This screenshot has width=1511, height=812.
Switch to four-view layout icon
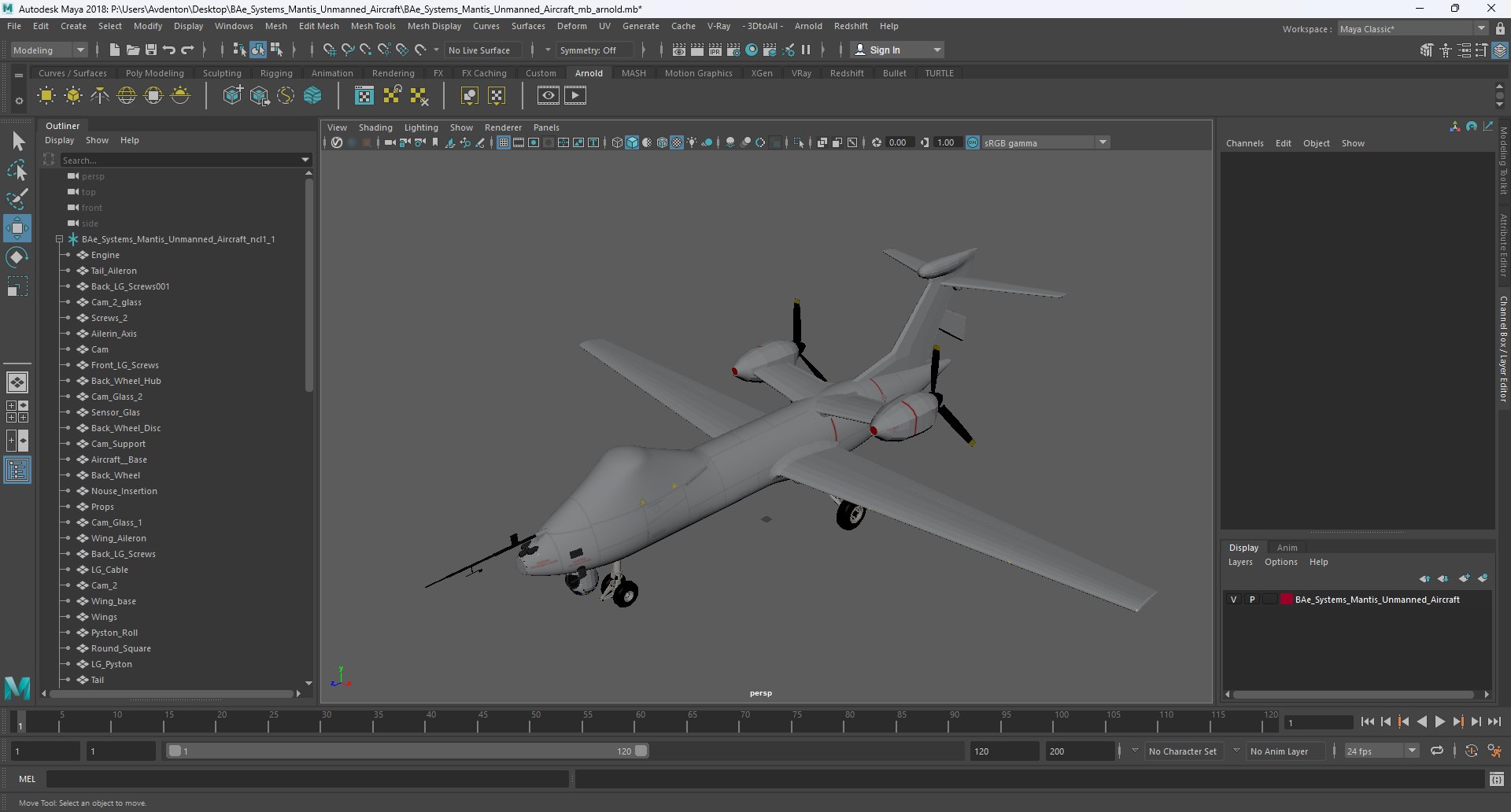click(17, 412)
